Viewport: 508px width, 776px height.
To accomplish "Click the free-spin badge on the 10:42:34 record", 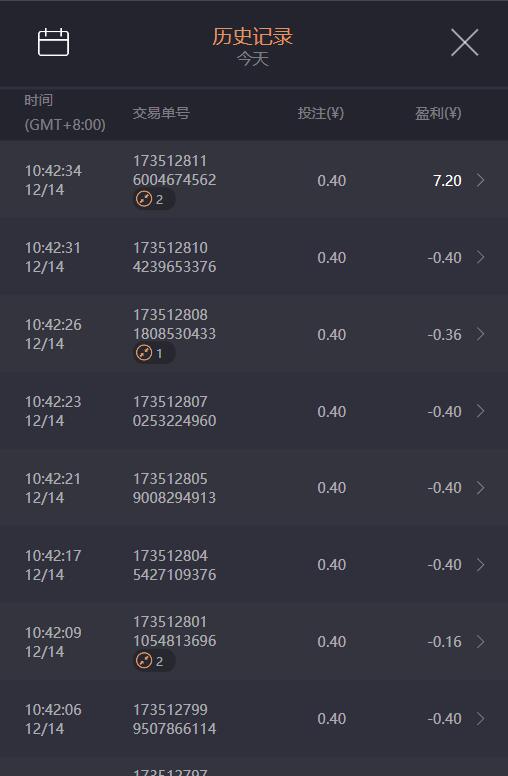I will tap(153, 199).
